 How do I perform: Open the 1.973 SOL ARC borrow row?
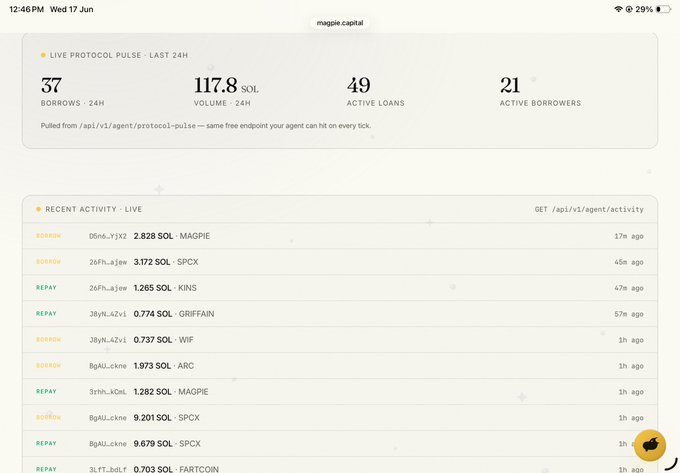340,366
